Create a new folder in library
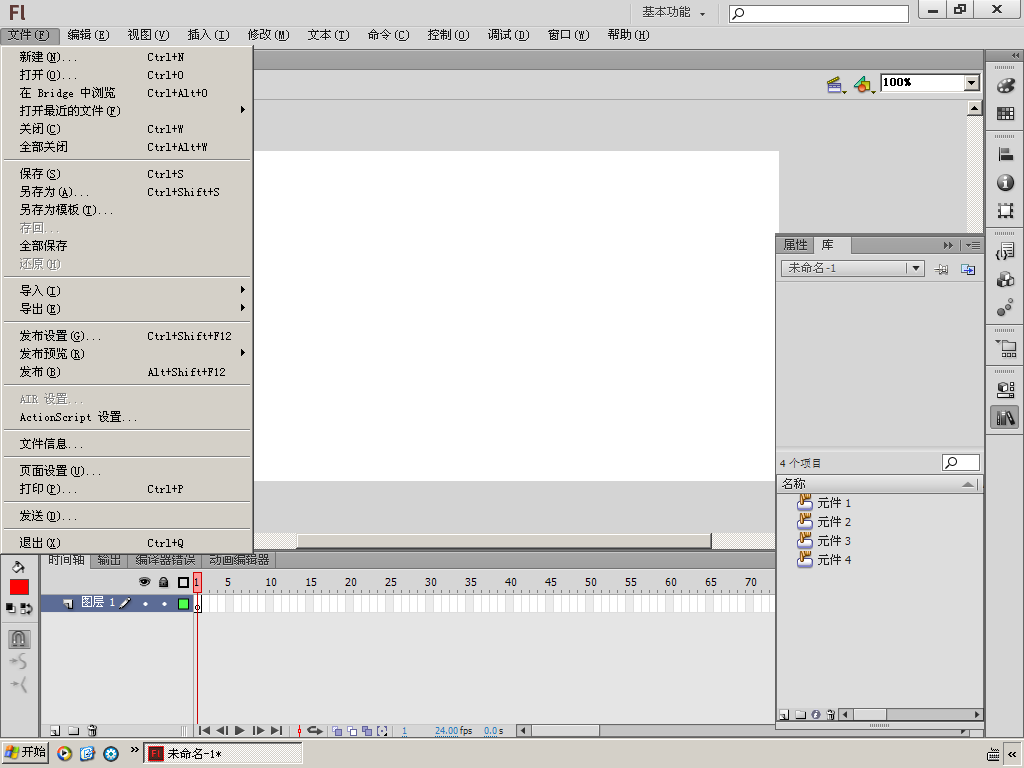The width and height of the screenshot is (1024, 768). (800, 714)
